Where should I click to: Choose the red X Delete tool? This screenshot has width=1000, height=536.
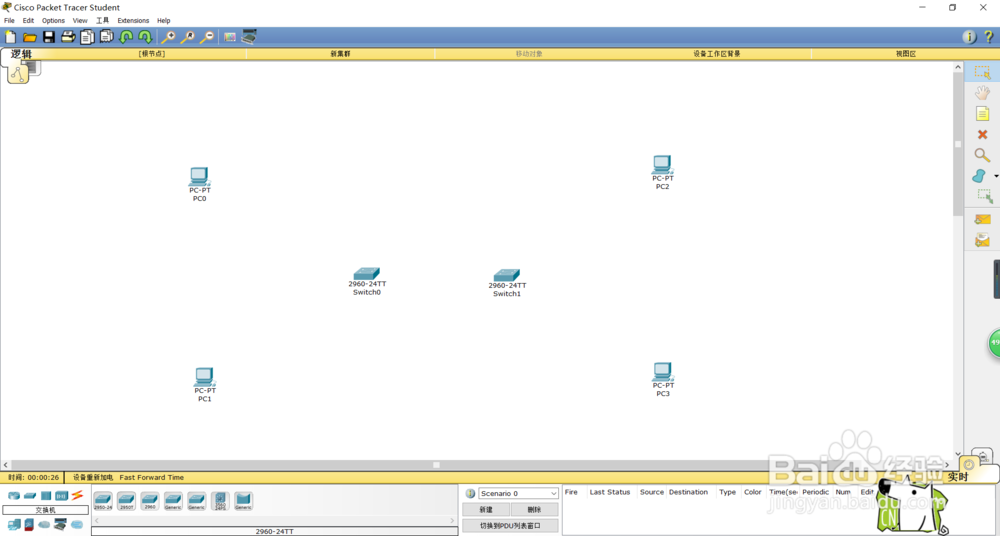(982, 135)
